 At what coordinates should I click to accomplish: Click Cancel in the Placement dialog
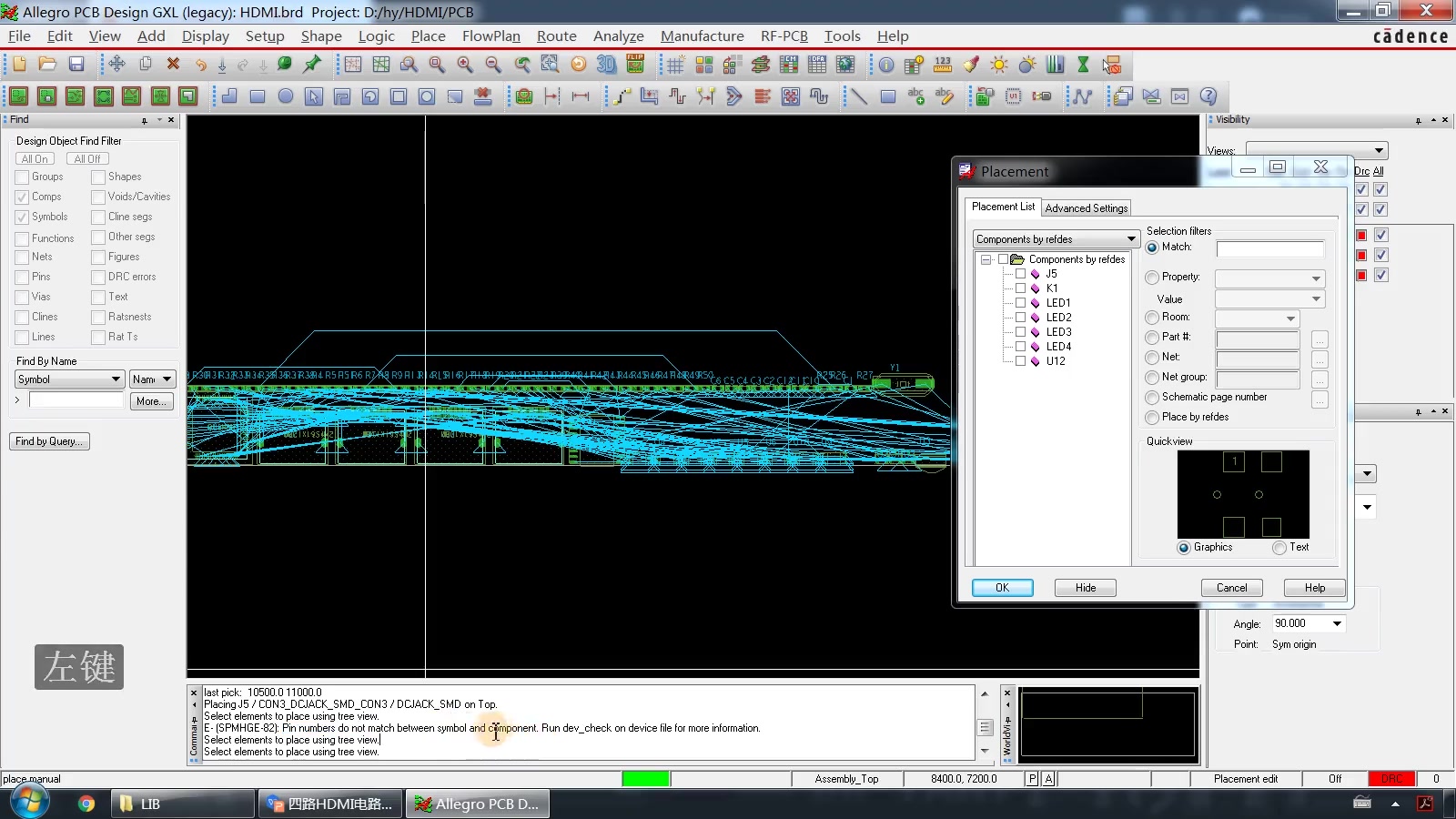pyautogui.click(x=1231, y=588)
